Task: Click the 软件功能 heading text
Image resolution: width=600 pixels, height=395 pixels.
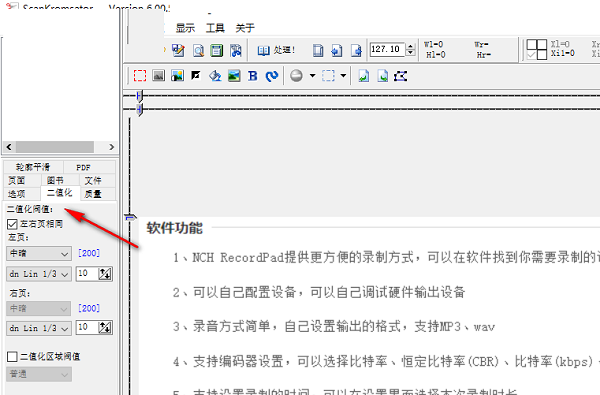Action: (174, 228)
